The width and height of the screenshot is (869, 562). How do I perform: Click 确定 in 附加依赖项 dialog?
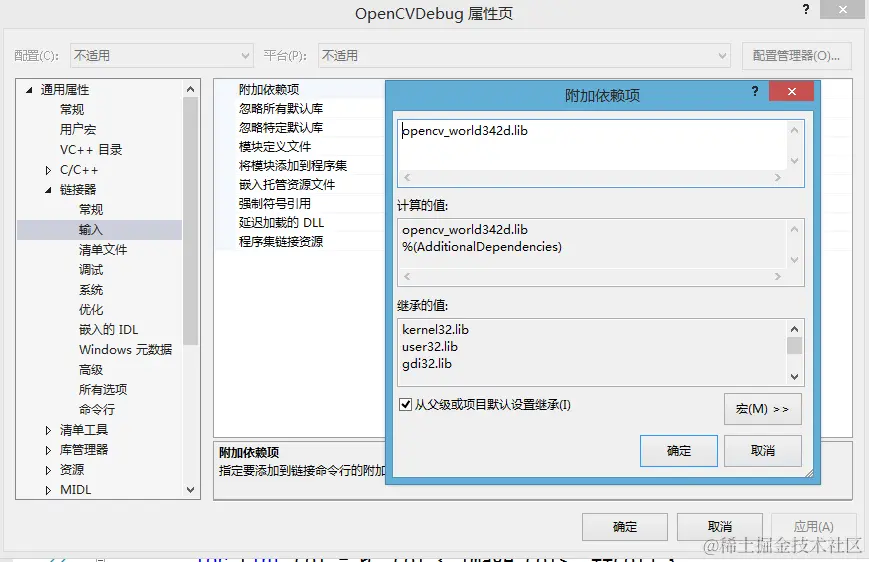678,451
